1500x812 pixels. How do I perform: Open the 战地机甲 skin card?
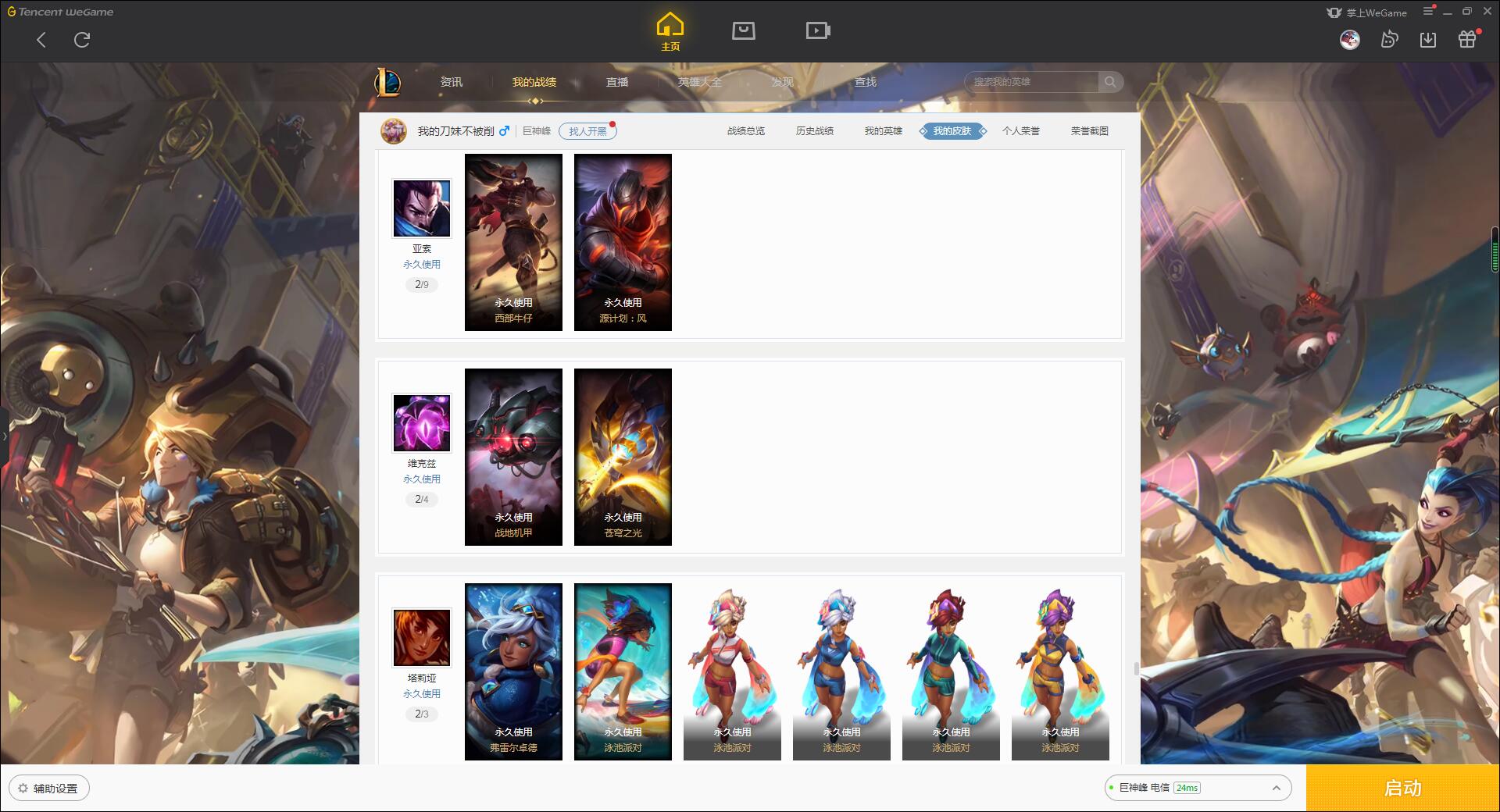click(x=513, y=457)
